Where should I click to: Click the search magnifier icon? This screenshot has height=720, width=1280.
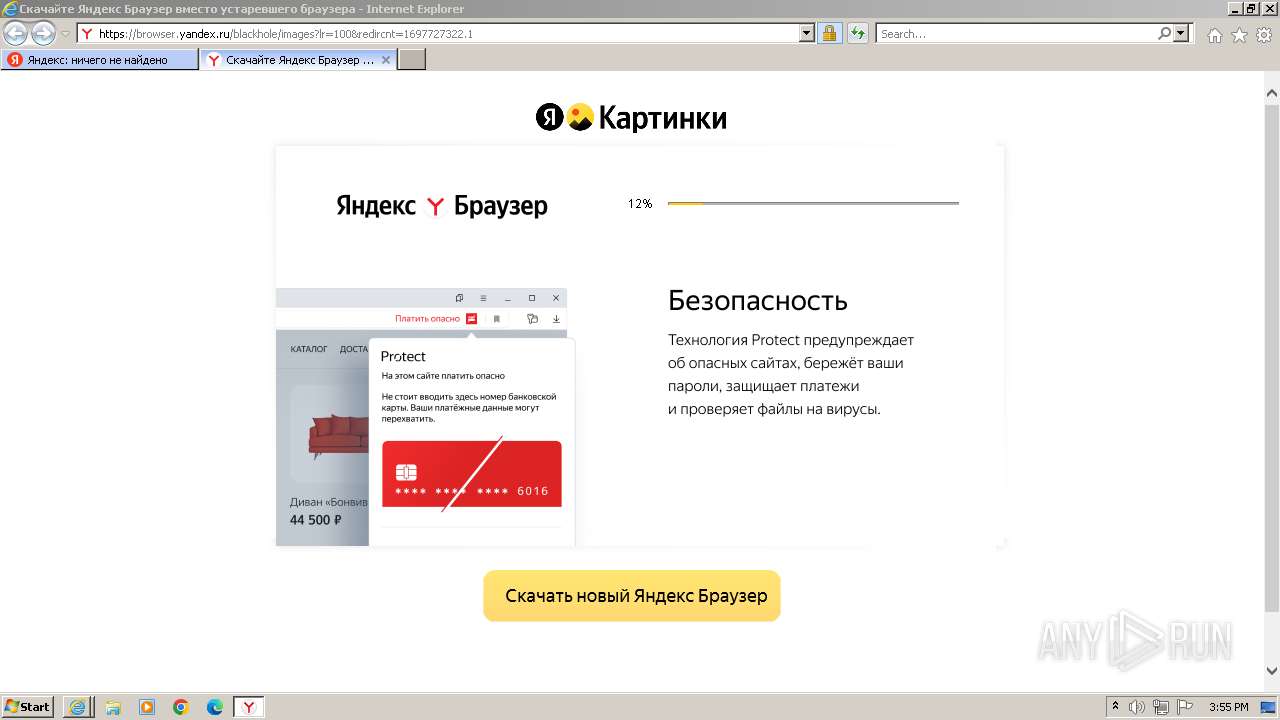[x=1164, y=33]
